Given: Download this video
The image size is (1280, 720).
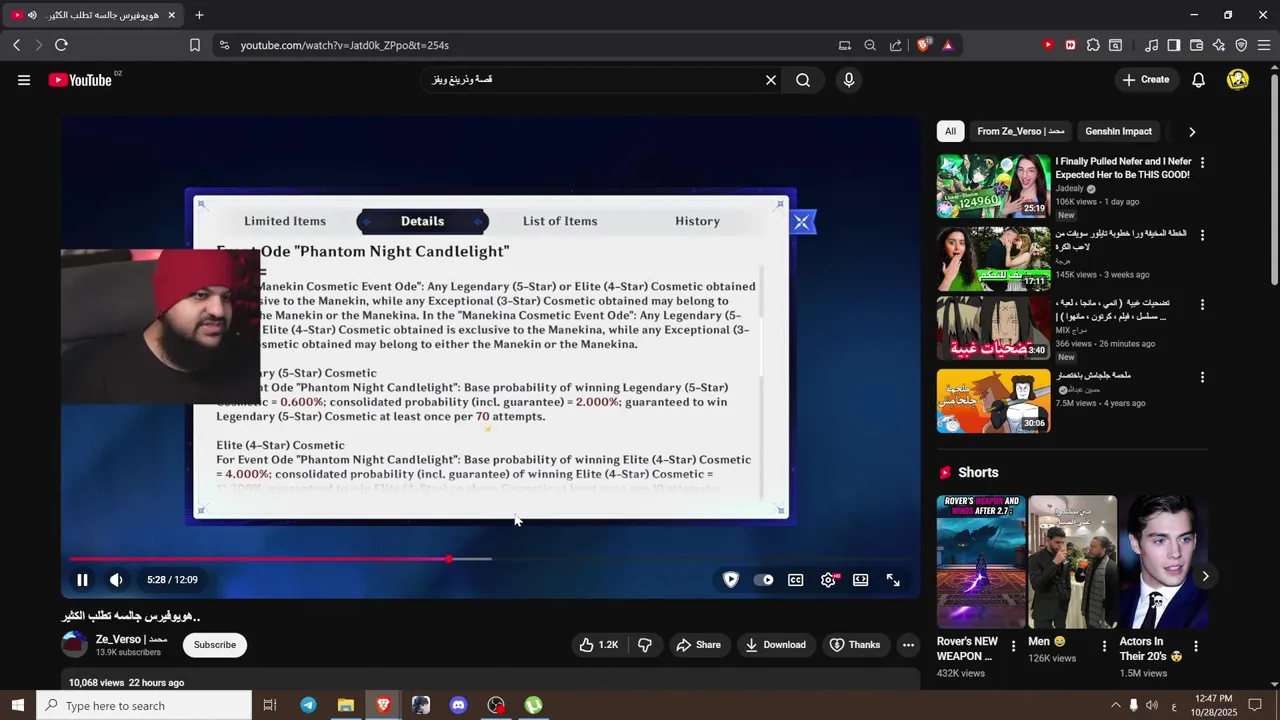Looking at the screenshot, I should (775, 645).
